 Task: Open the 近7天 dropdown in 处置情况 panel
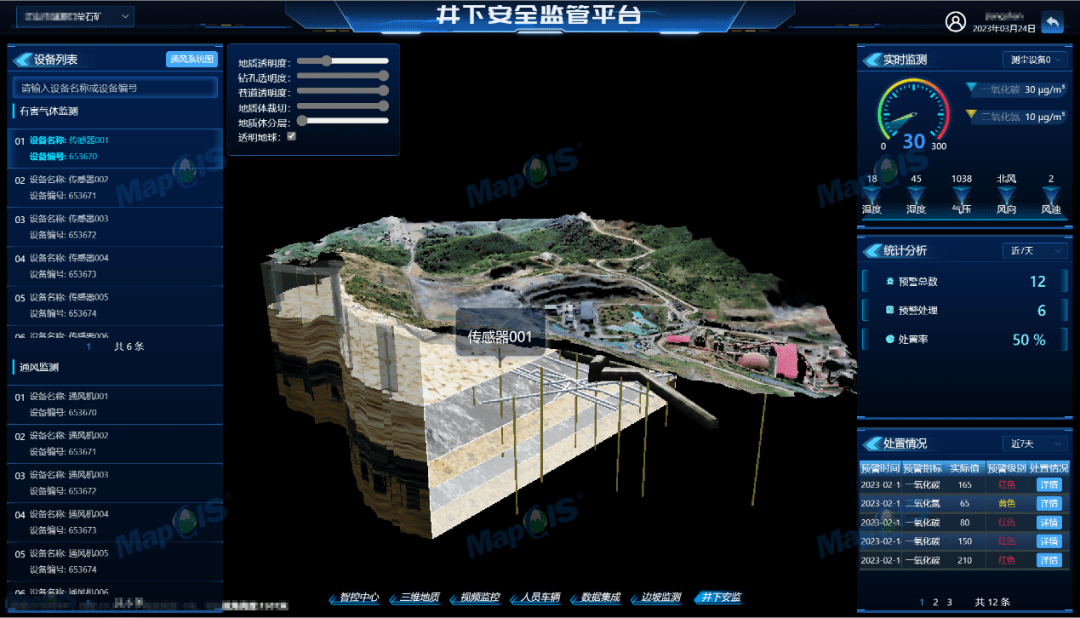pyautogui.click(x=1034, y=444)
